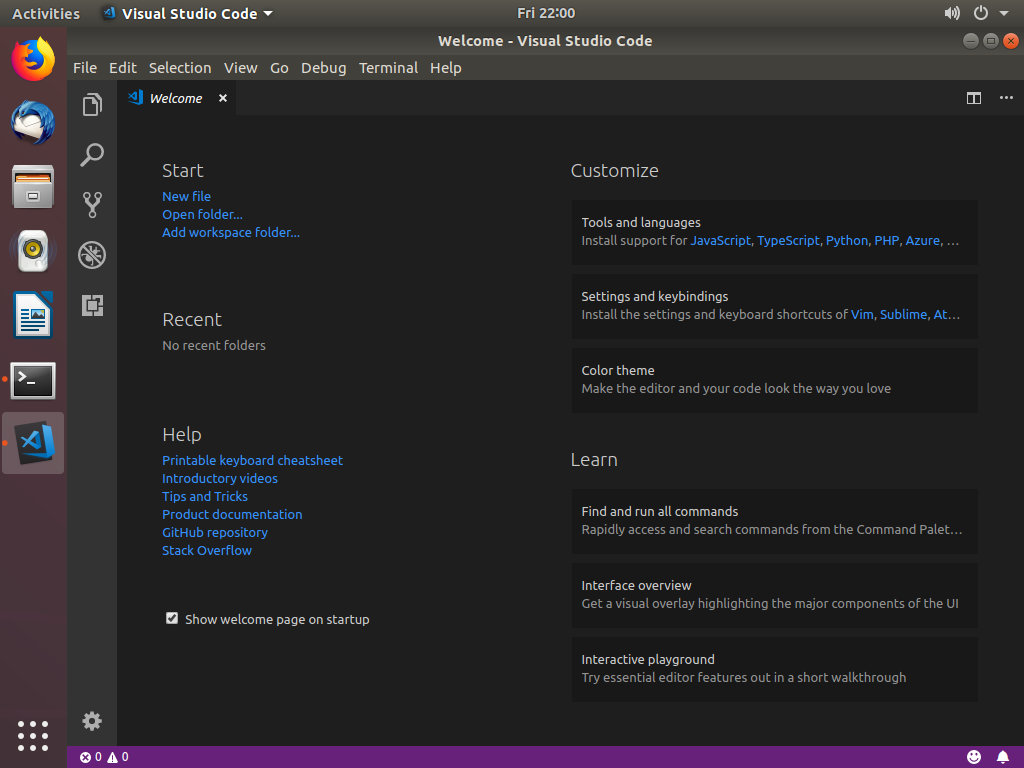This screenshot has width=1024, height=768.
Task: Launch Firefox from the dock
Action: click(32, 58)
